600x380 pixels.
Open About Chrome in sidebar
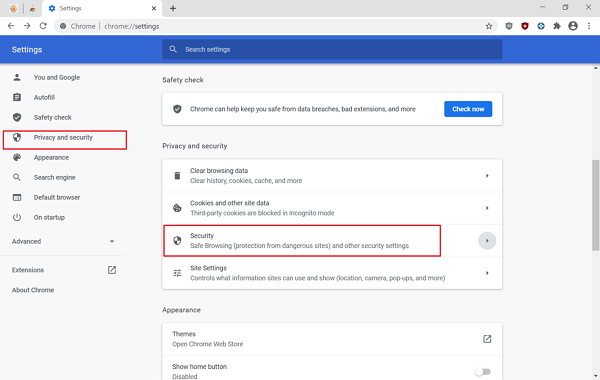[33, 290]
